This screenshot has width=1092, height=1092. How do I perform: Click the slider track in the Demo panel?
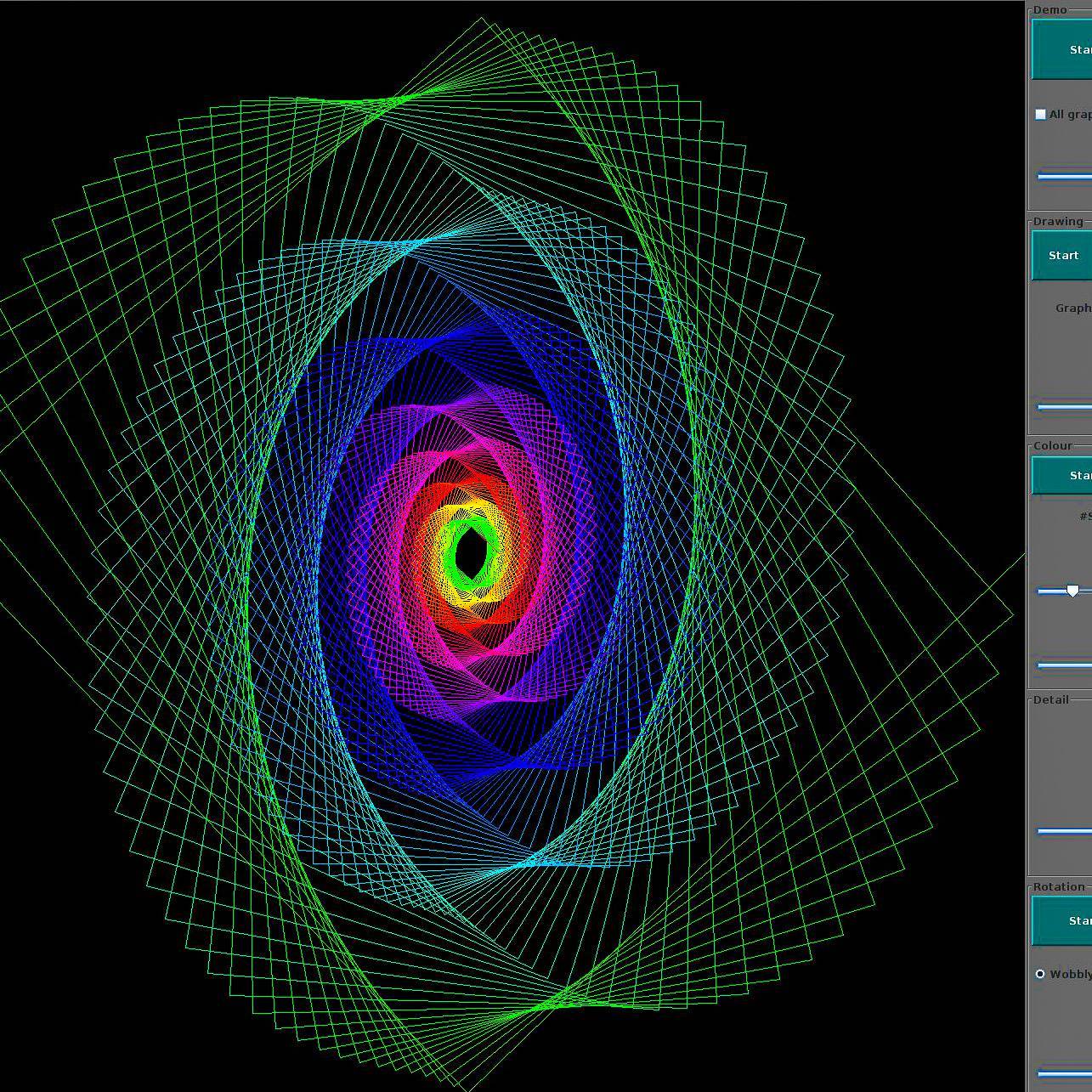coord(1065,177)
